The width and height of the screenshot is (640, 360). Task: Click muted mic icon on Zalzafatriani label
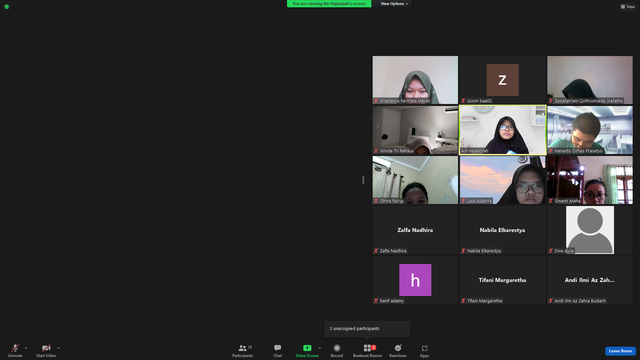tap(551, 100)
